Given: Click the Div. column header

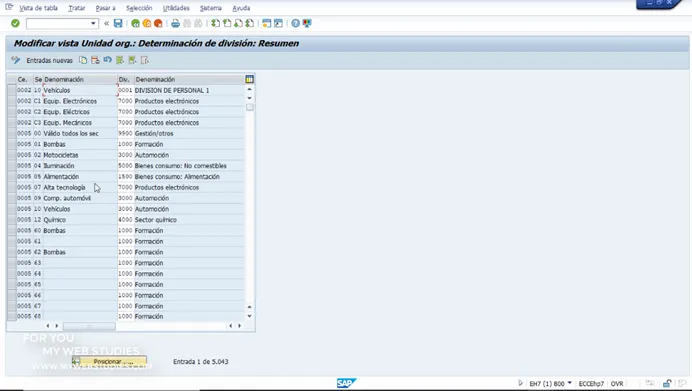Looking at the screenshot, I should point(125,79).
